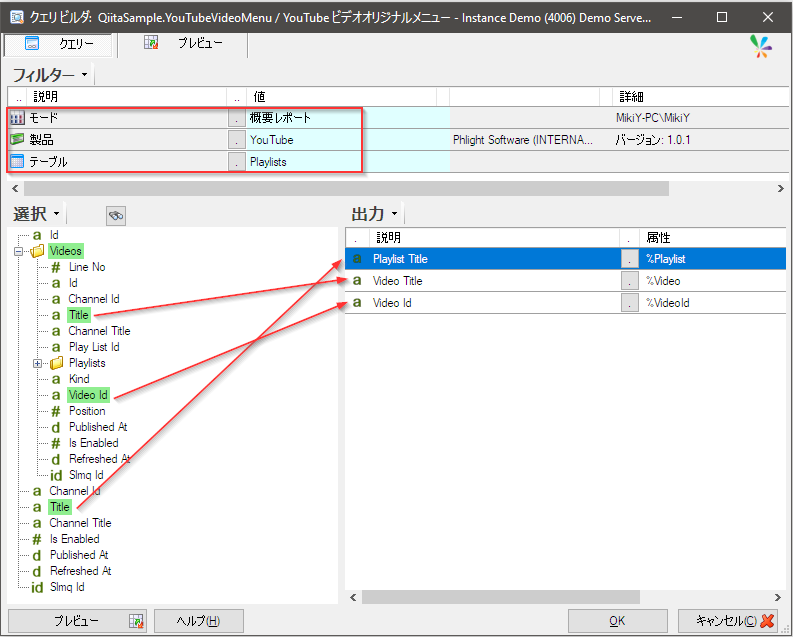
Task: Click the ヘルプ(H) button
Action: tap(199, 621)
